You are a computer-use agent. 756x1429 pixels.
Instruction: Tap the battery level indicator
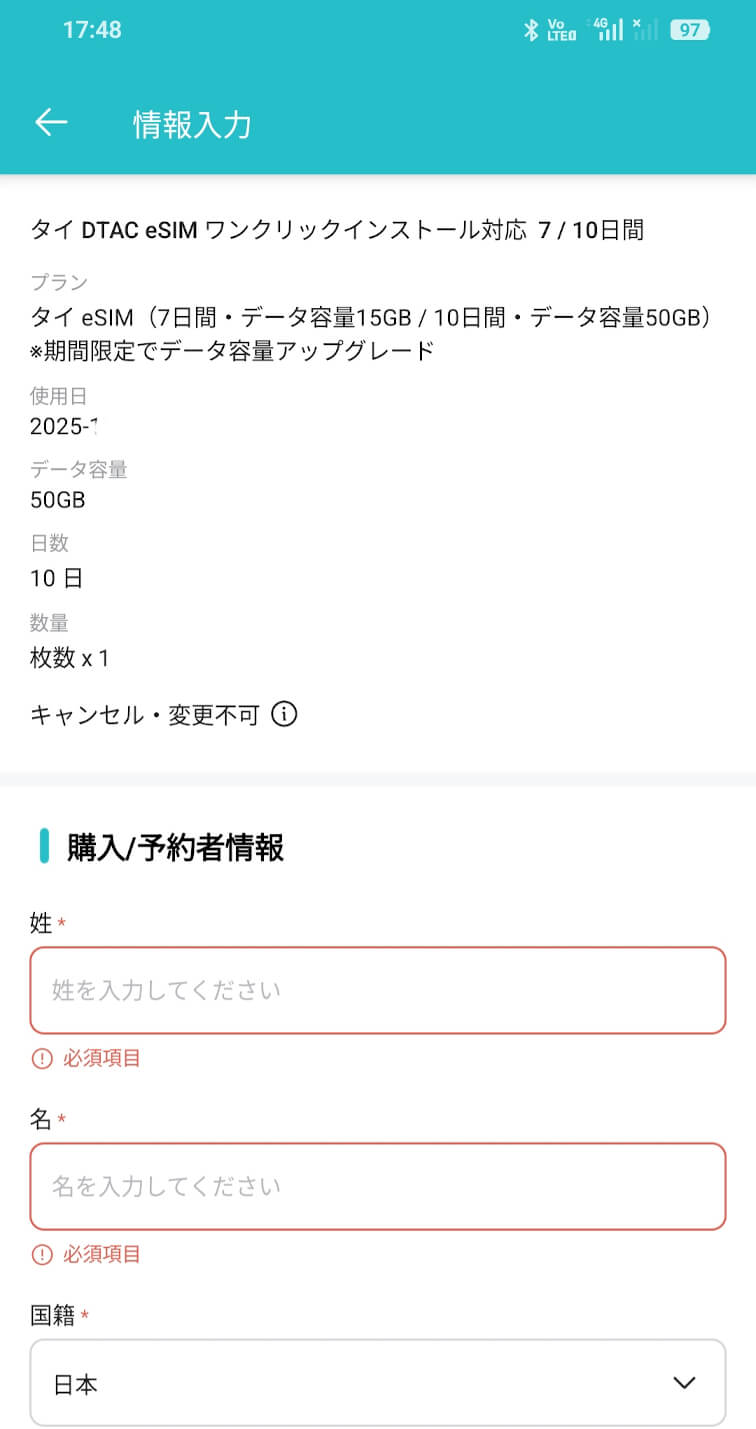pos(689,30)
